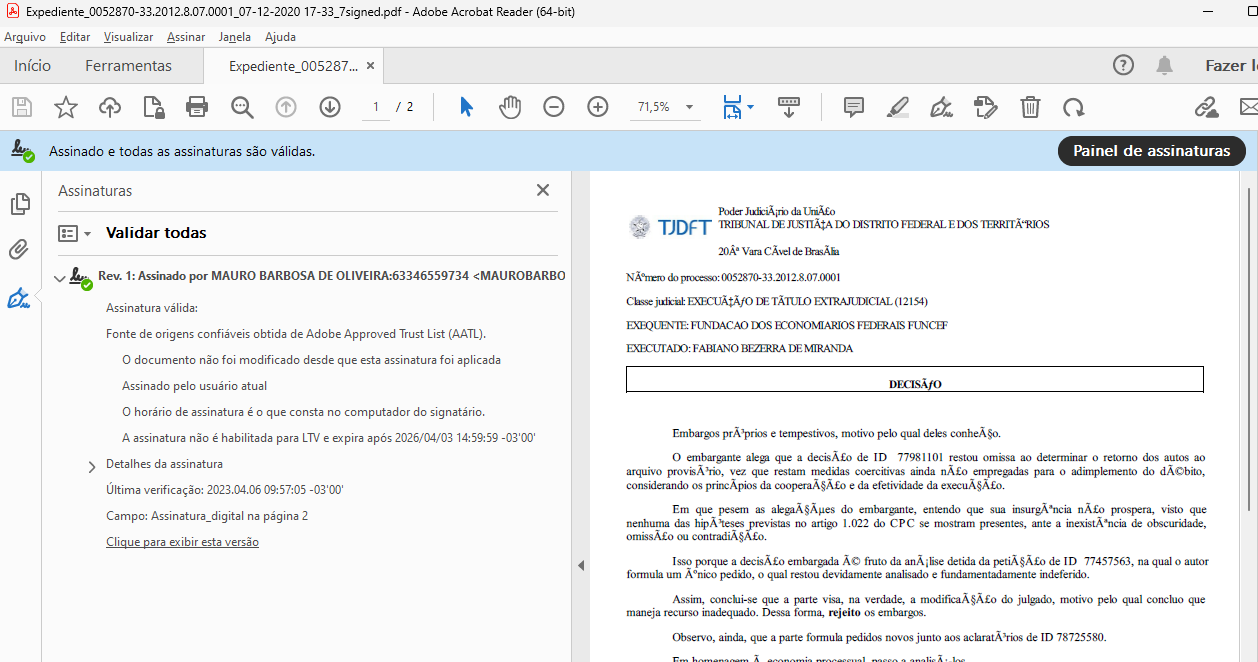Expand Detalhes da assinatura
1258x662 pixels.
tap(92, 466)
